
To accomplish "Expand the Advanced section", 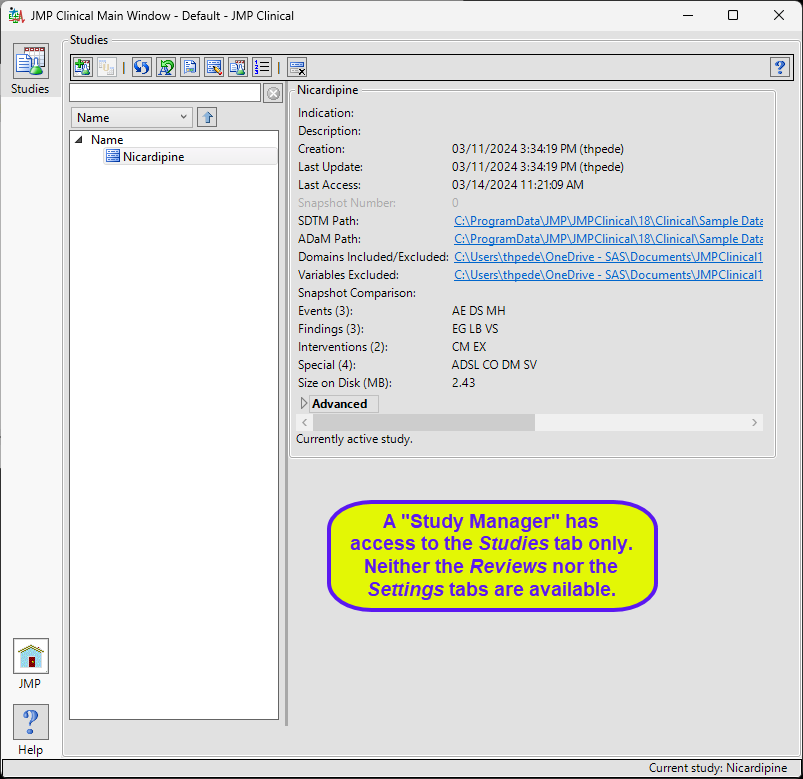I will click(x=305, y=404).
